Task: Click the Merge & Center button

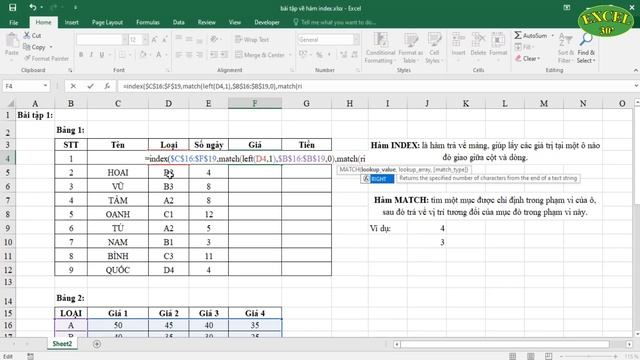Action: click(260, 55)
